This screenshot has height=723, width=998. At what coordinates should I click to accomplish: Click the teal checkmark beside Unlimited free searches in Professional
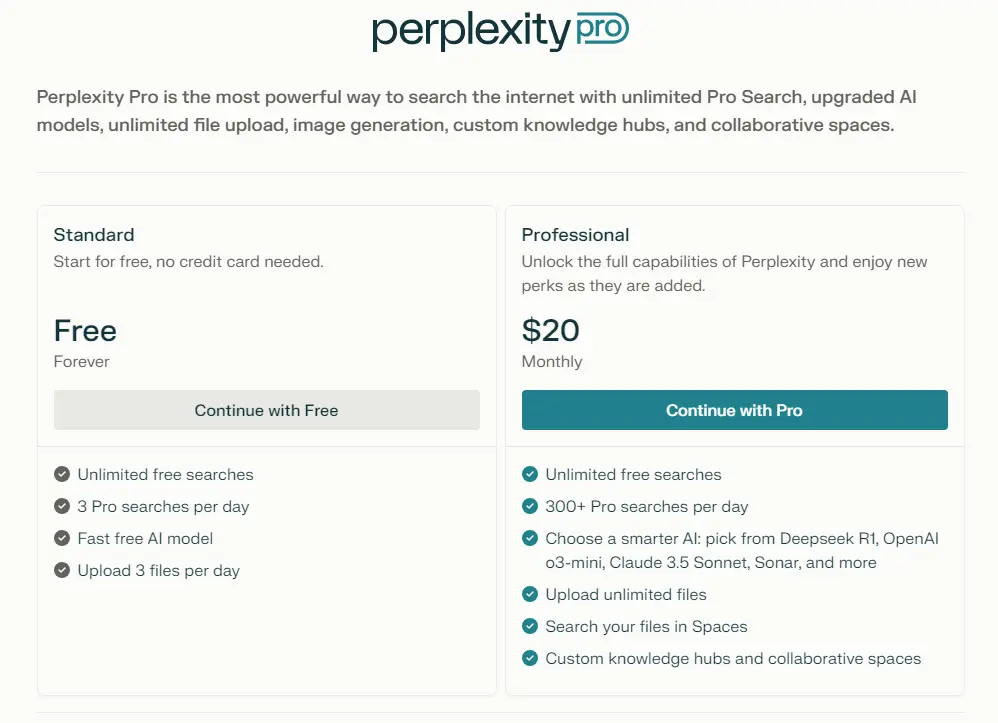pyautogui.click(x=530, y=475)
